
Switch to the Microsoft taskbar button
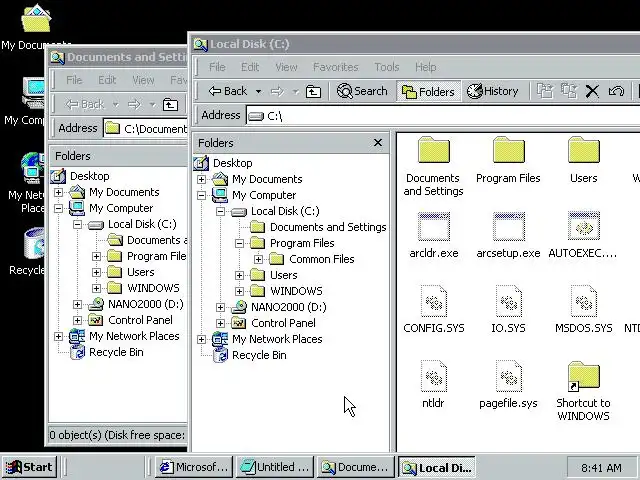[193, 467]
